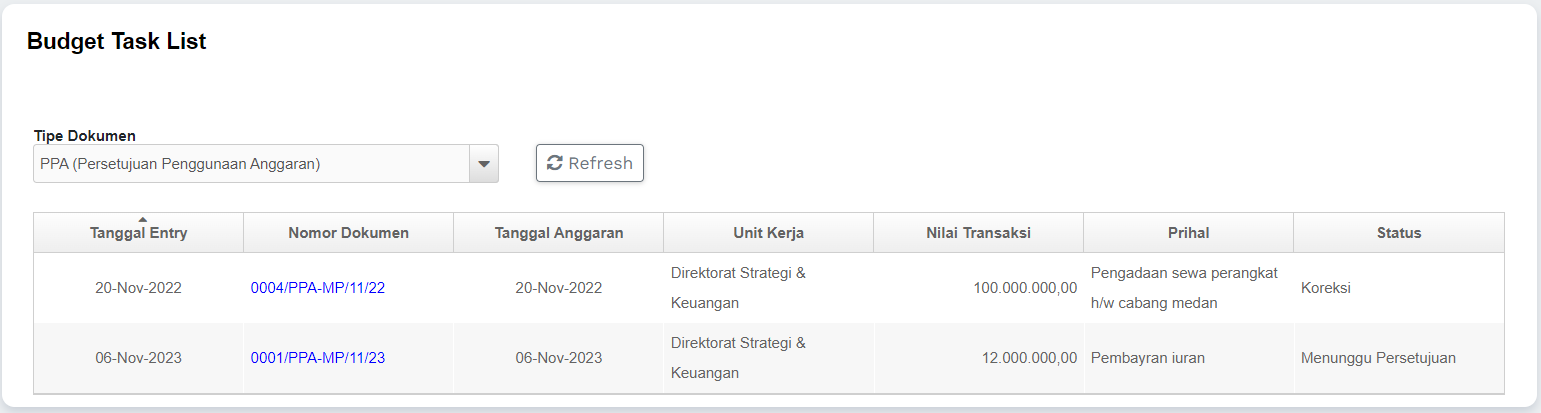Open document link 0001/PPA-MP/11/23
The image size is (1541, 413).
click(318, 358)
